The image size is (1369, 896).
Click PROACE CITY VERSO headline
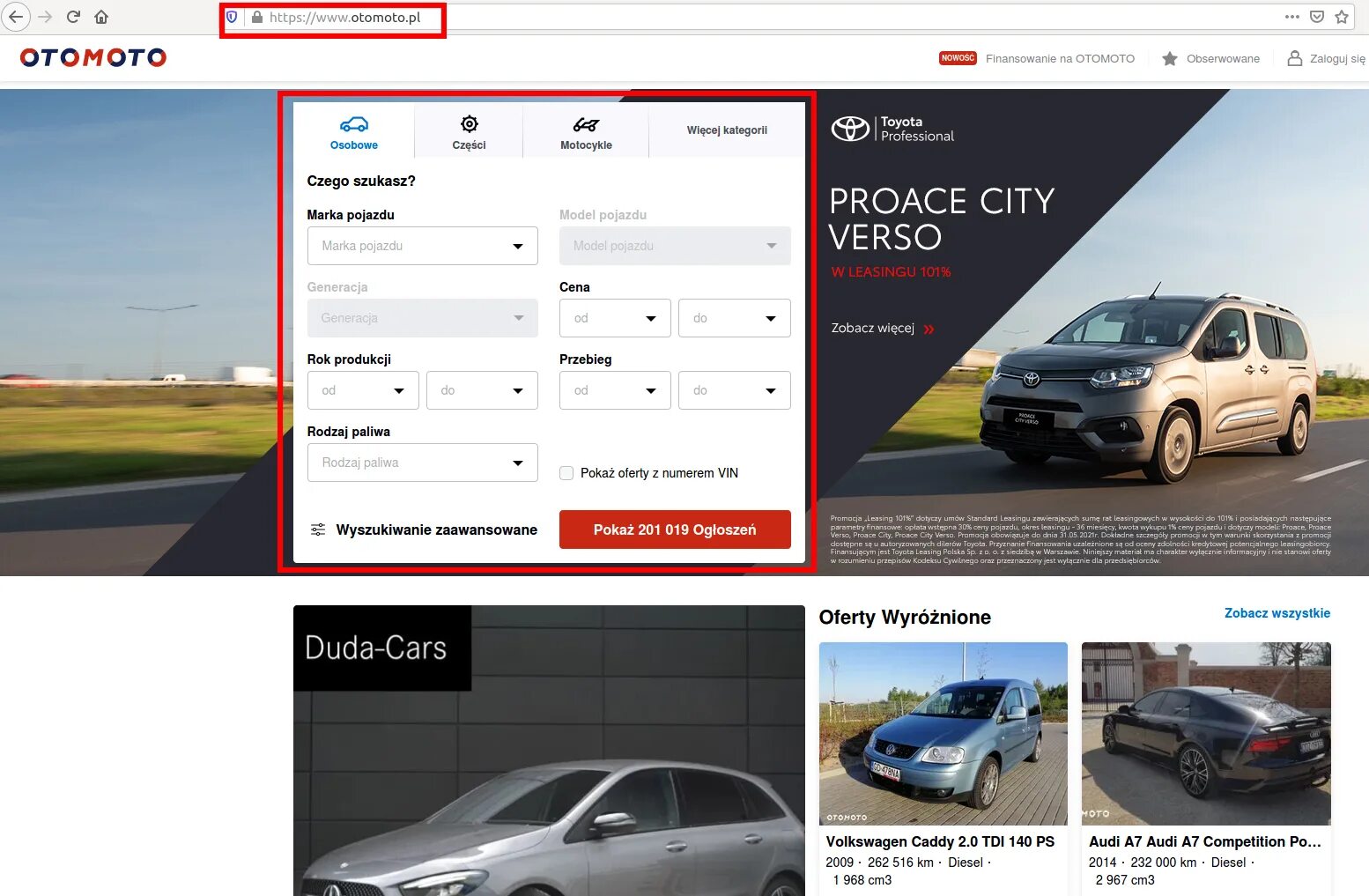pos(942,218)
